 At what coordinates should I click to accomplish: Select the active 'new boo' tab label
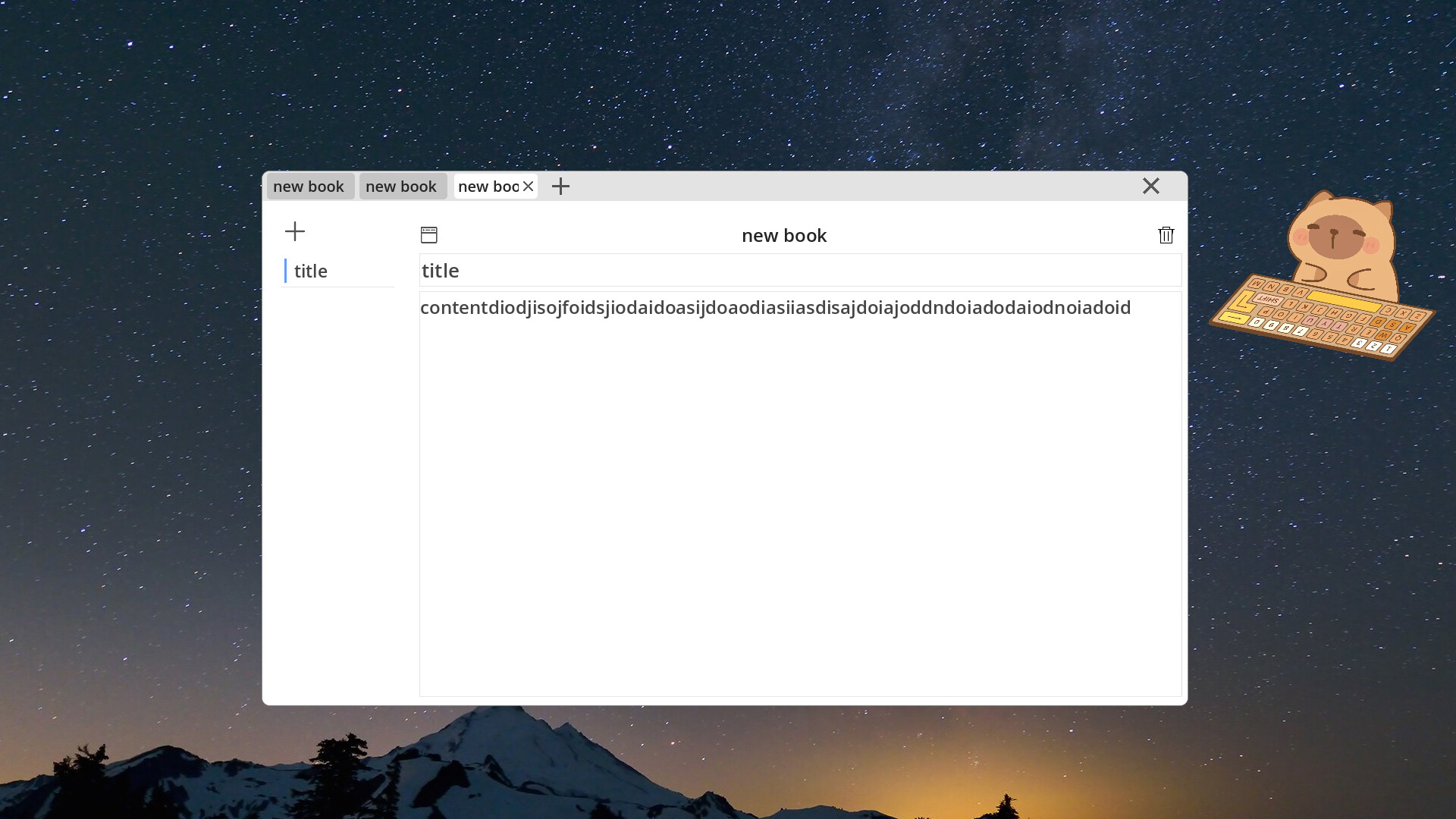pyautogui.click(x=487, y=187)
